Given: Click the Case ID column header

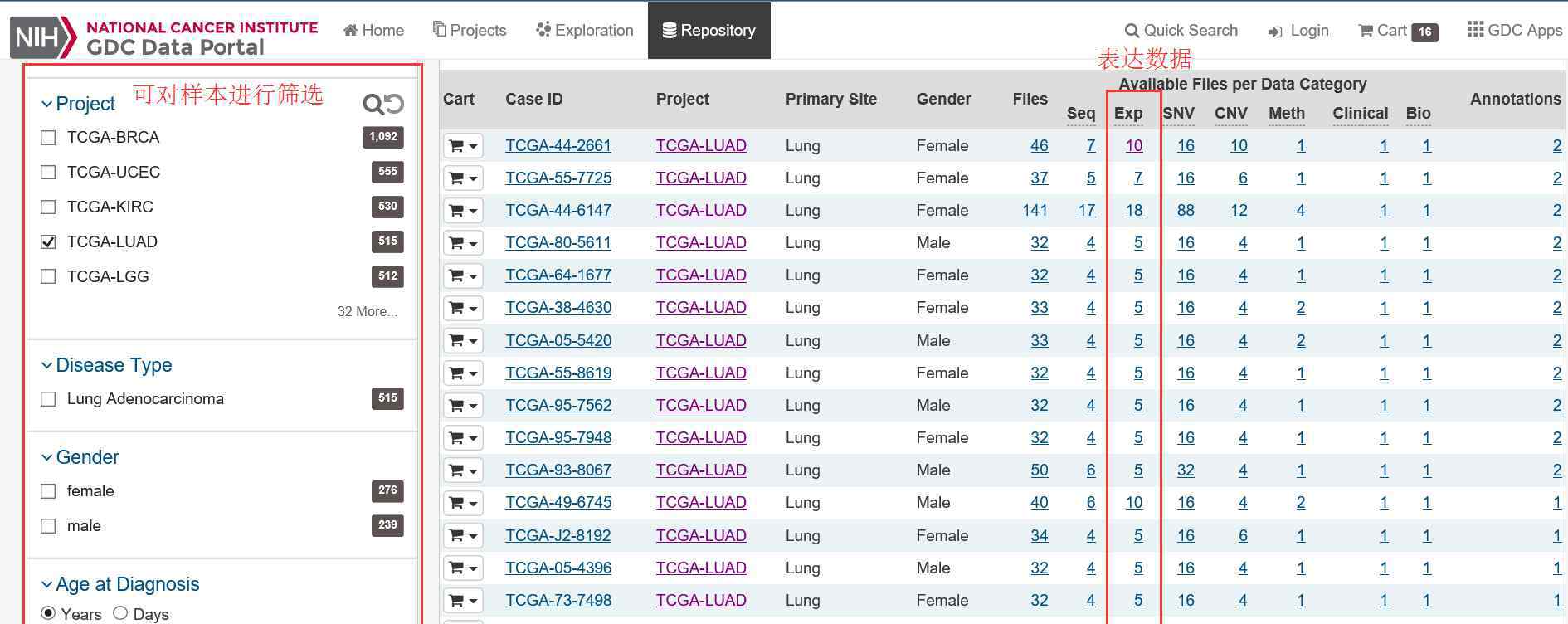Looking at the screenshot, I should pyautogui.click(x=534, y=100).
